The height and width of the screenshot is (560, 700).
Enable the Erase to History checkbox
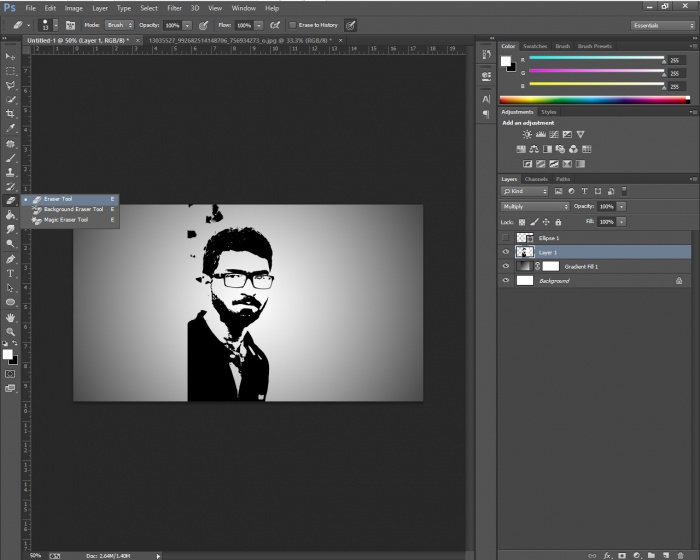pos(291,24)
